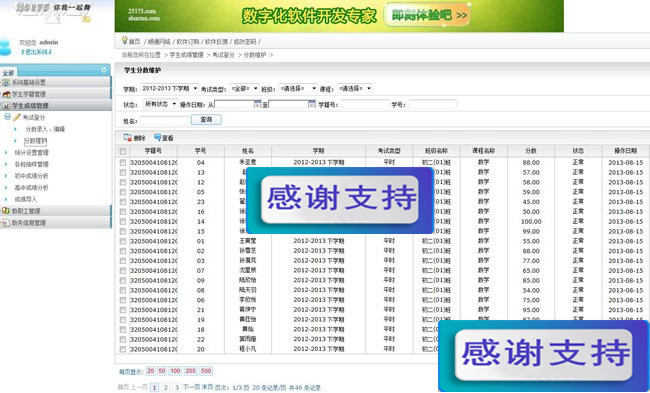Expand the 统计设置管理 tree item
The image size is (650, 393).
click(x=6, y=153)
